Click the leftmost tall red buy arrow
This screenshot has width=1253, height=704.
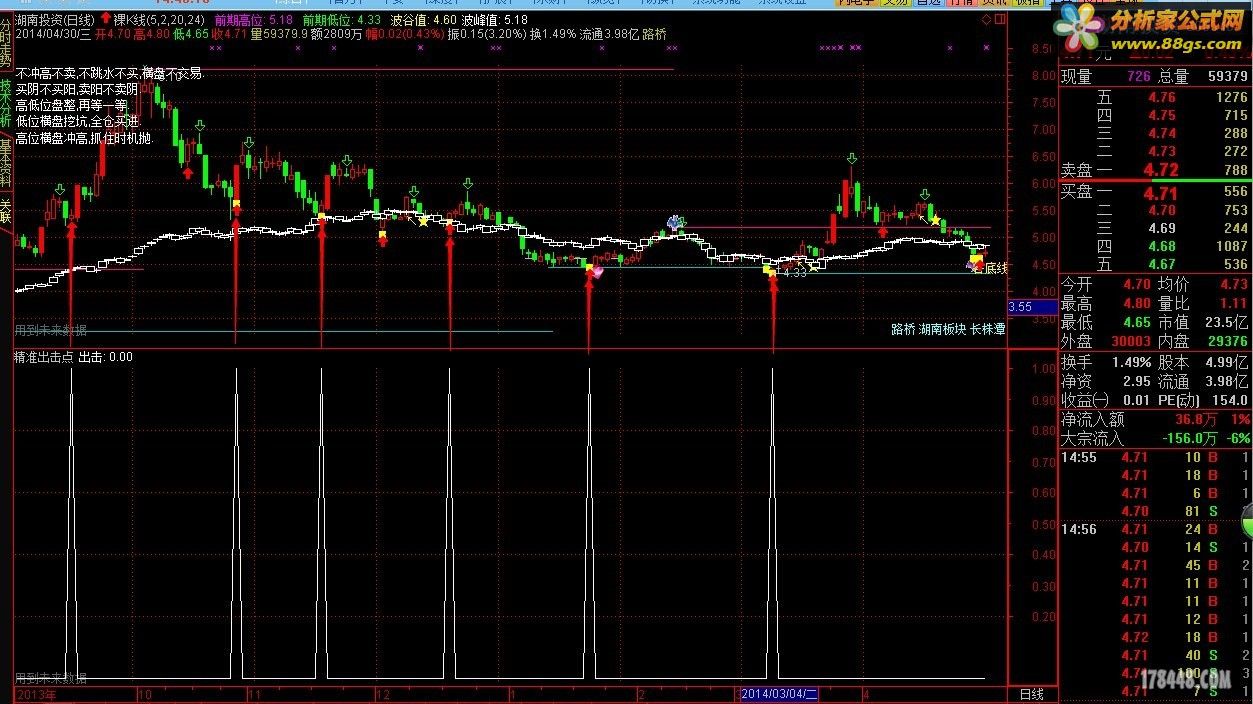pos(71,285)
